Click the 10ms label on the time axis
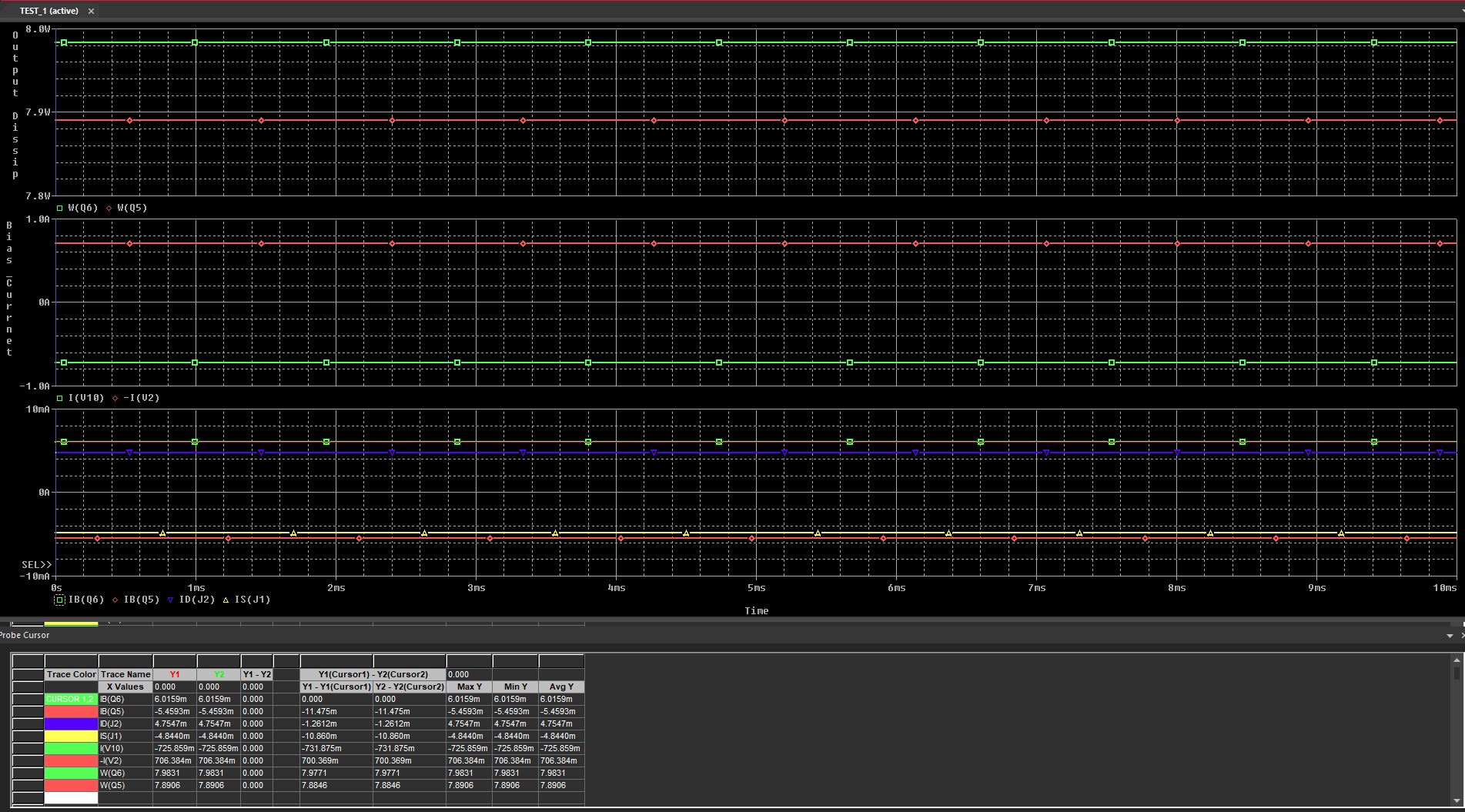The width and height of the screenshot is (1465, 812). [x=1444, y=588]
